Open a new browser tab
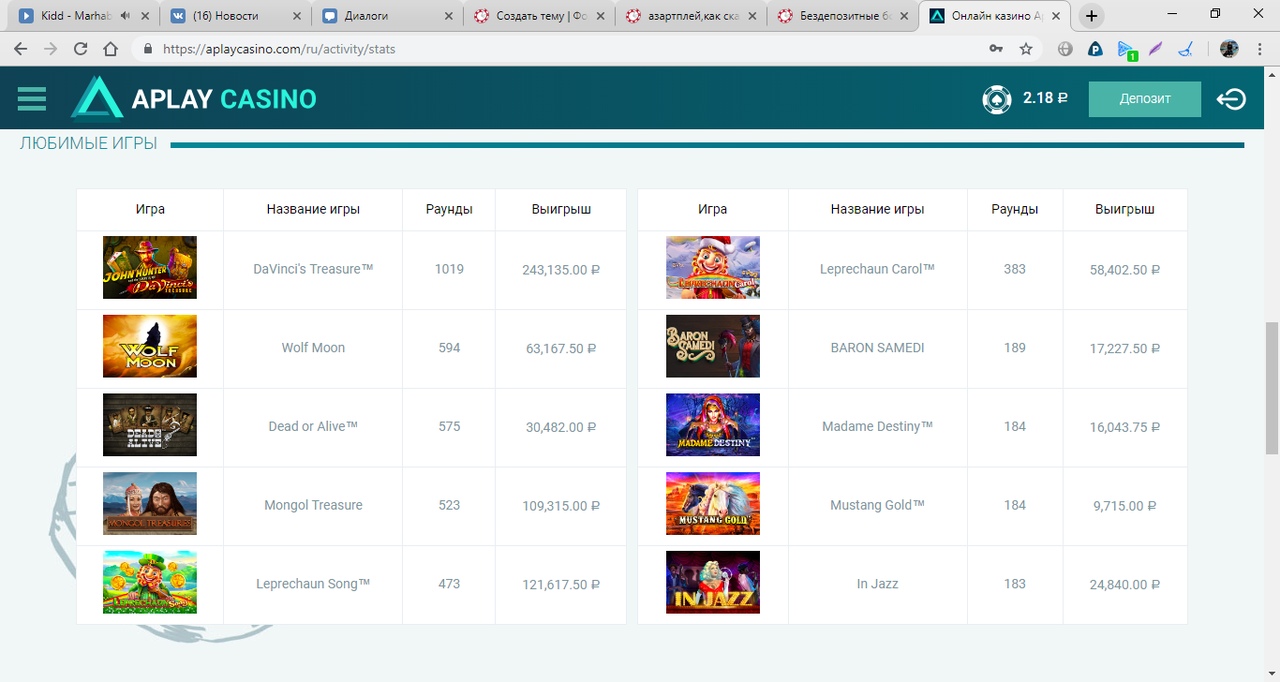This screenshot has width=1280, height=682. click(x=1091, y=16)
